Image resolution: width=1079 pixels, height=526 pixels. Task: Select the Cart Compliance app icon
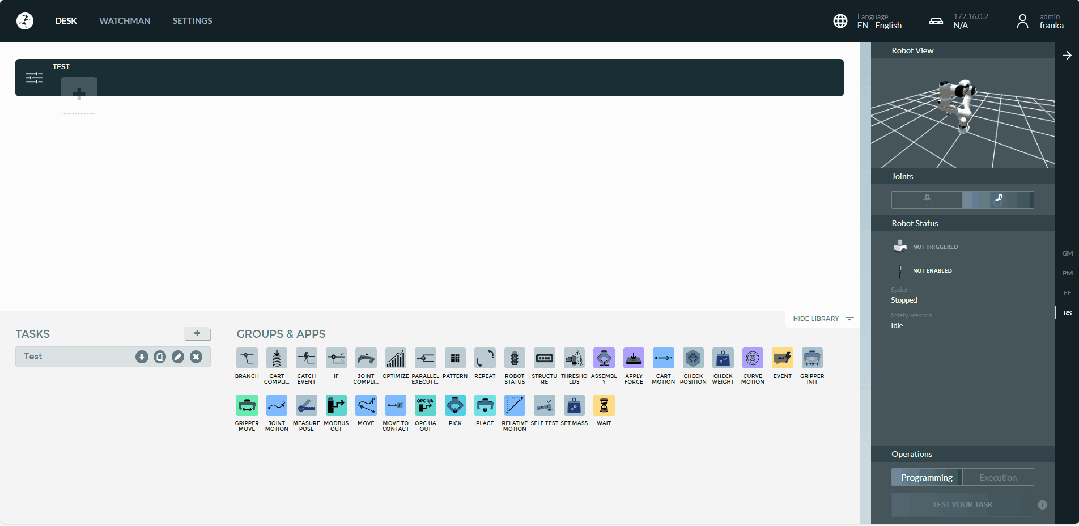click(276, 358)
